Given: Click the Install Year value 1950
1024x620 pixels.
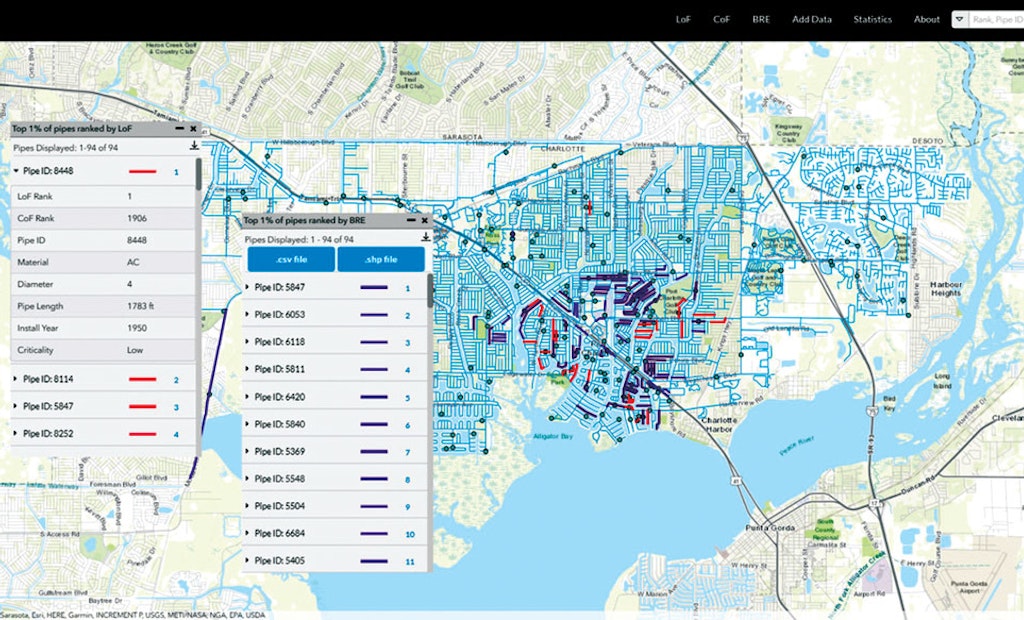Looking at the screenshot, I should point(138,328).
